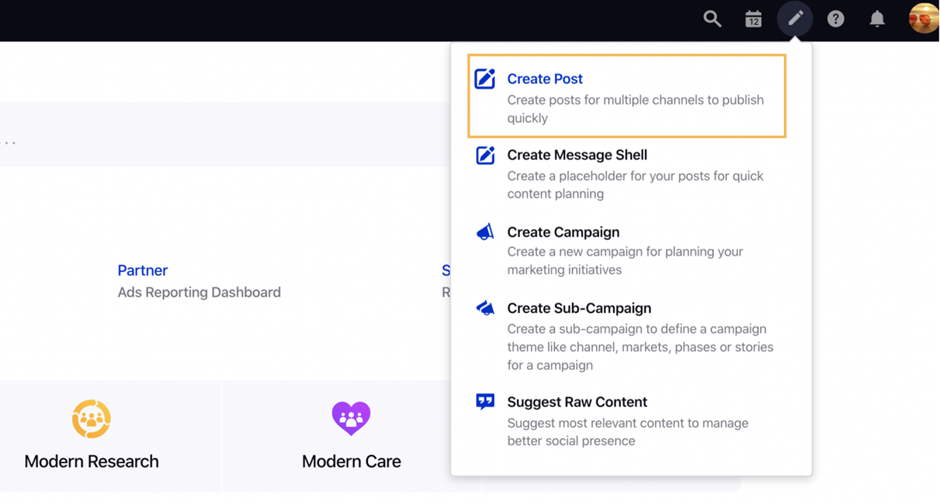The image size is (940, 504).
Task: Click the Suggest Raw Content quote icon
Action: click(x=485, y=402)
